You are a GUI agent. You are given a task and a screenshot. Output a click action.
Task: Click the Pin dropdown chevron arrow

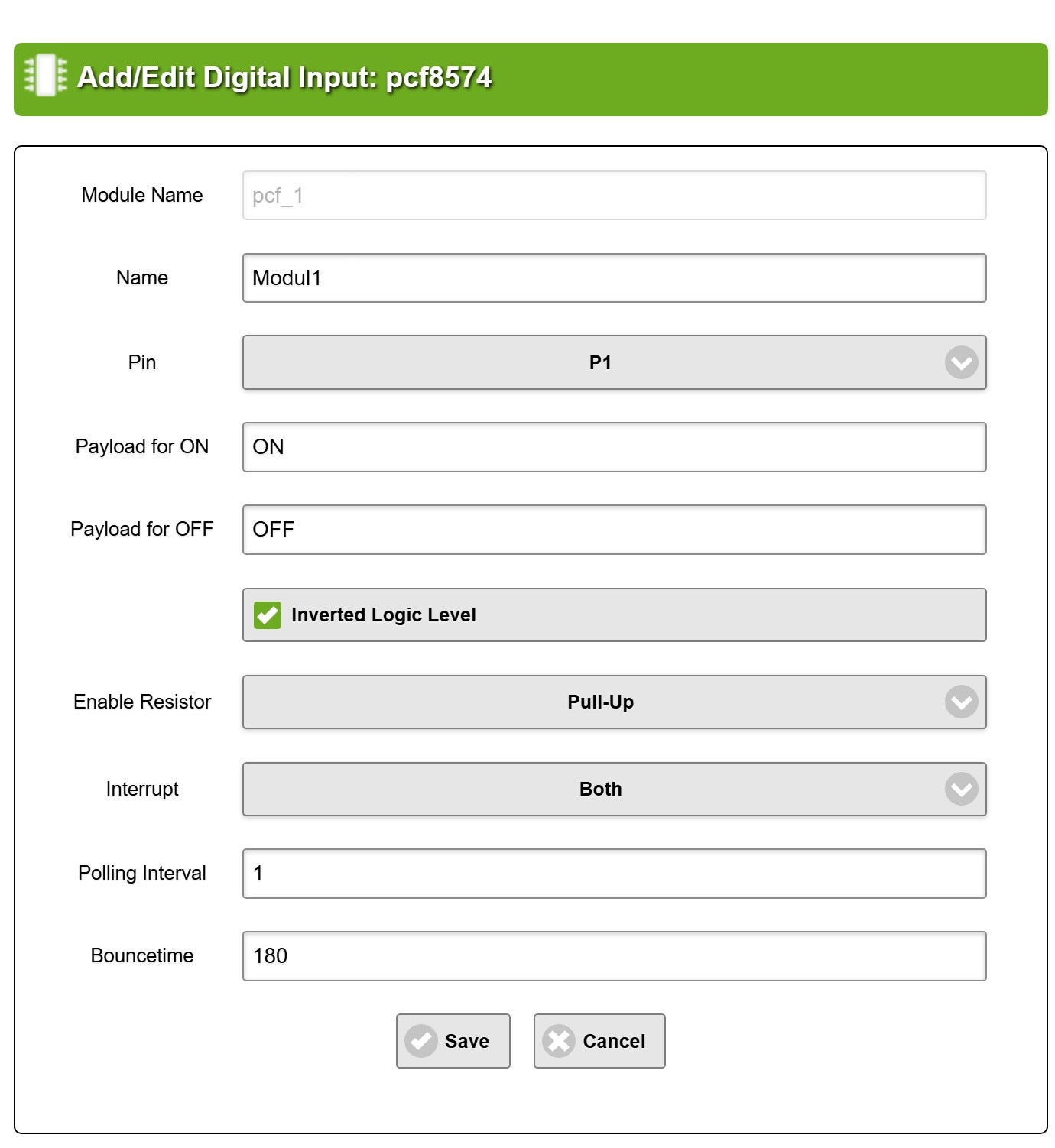pos(961,362)
